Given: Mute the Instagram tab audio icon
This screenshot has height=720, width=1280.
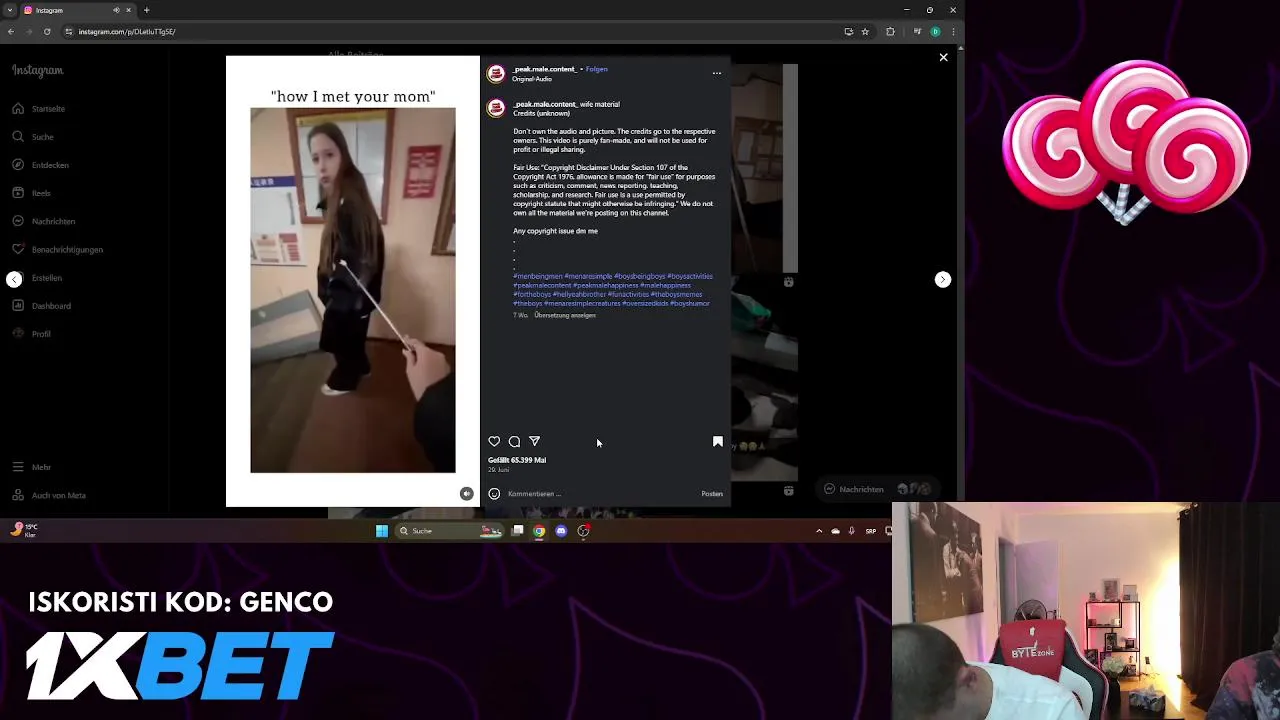Looking at the screenshot, I should tap(116, 10).
